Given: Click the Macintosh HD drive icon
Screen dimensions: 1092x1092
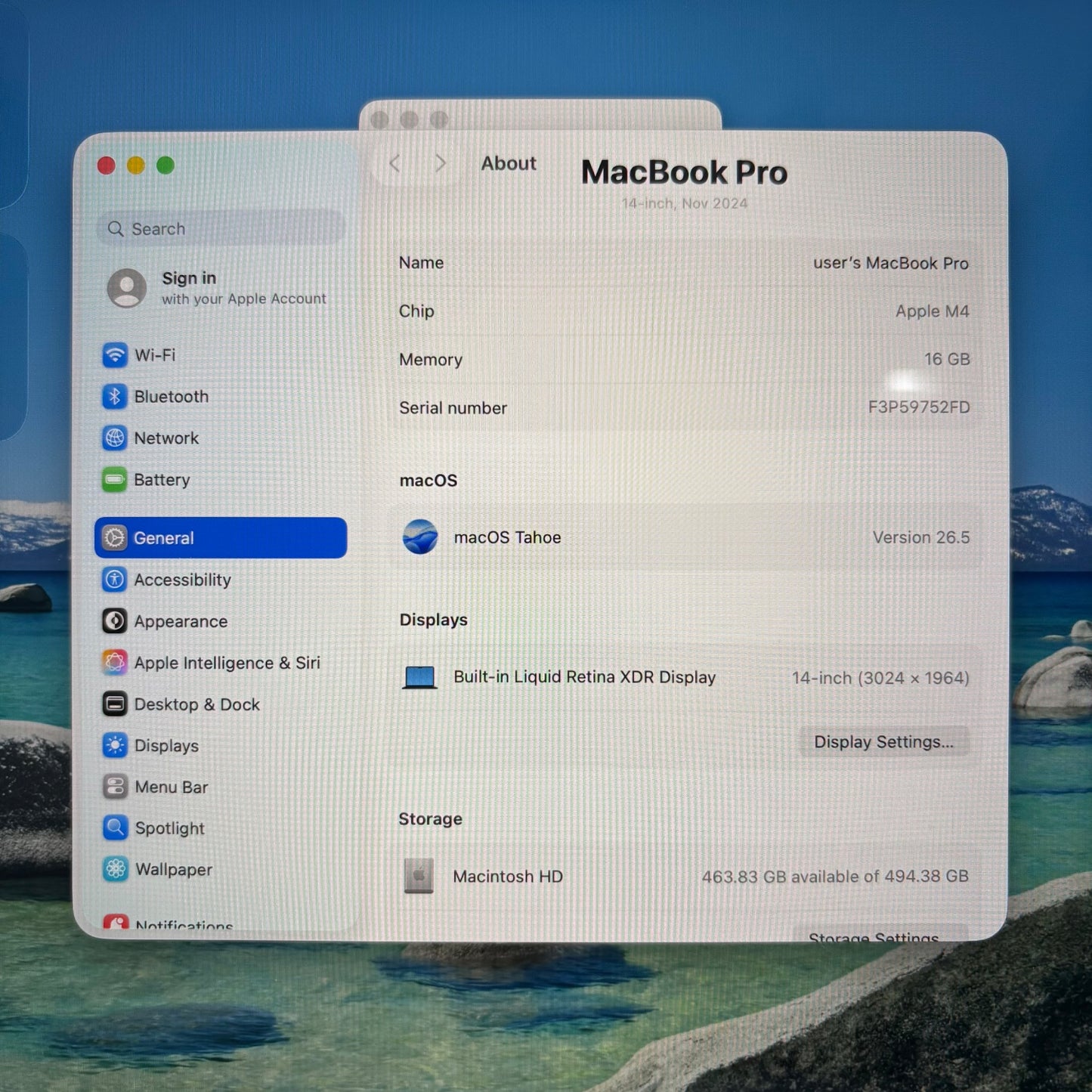Looking at the screenshot, I should coord(419,876).
